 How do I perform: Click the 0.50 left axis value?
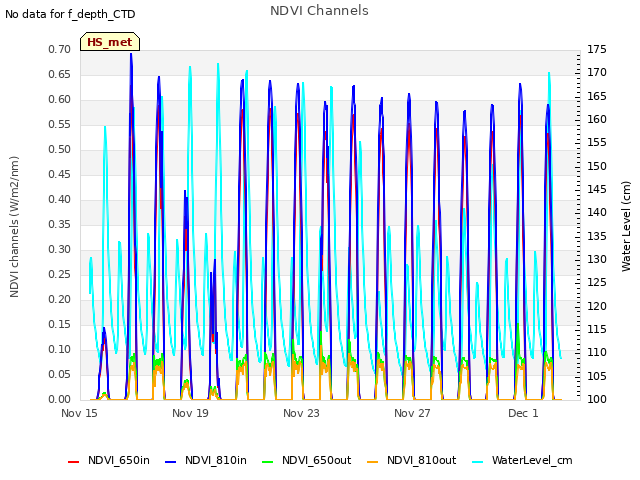60,149
